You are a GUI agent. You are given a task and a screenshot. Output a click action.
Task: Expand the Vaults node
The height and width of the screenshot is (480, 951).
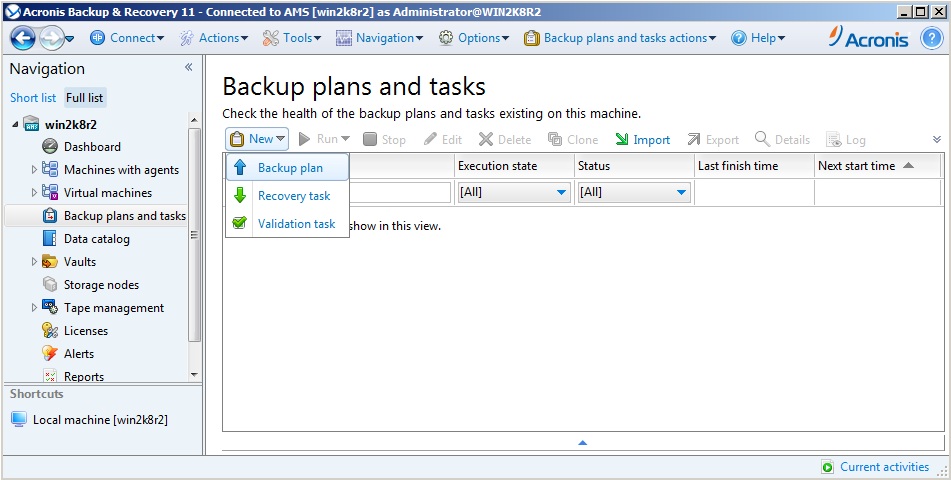tap(34, 262)
